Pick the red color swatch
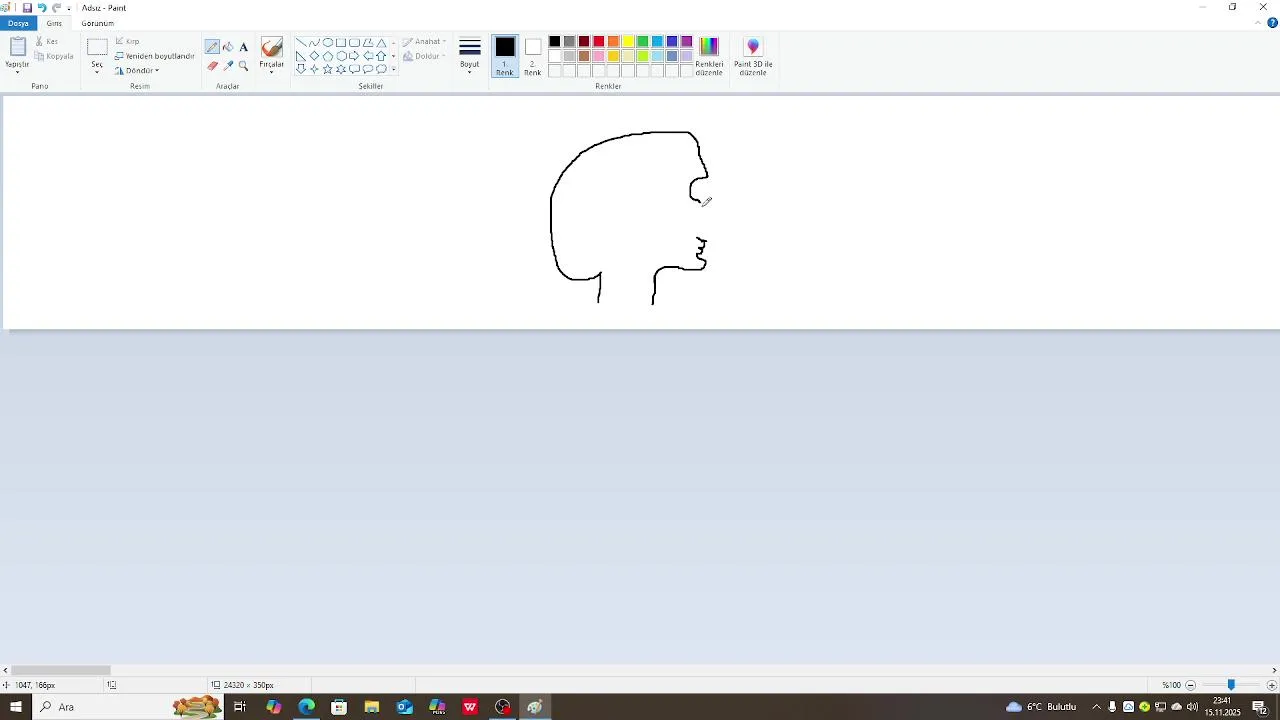 (x=599, y=41)
